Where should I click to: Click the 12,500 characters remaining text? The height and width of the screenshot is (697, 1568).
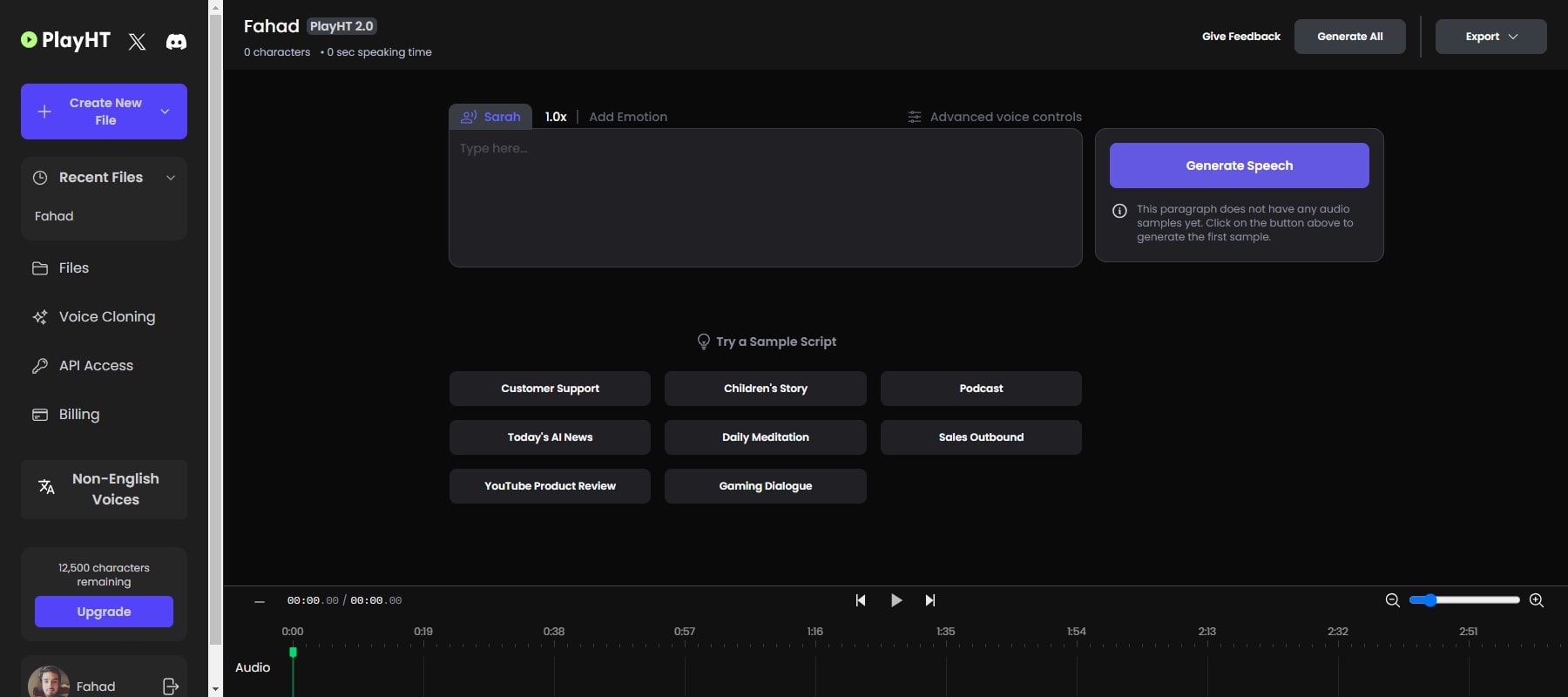click(x=104, y=575)
